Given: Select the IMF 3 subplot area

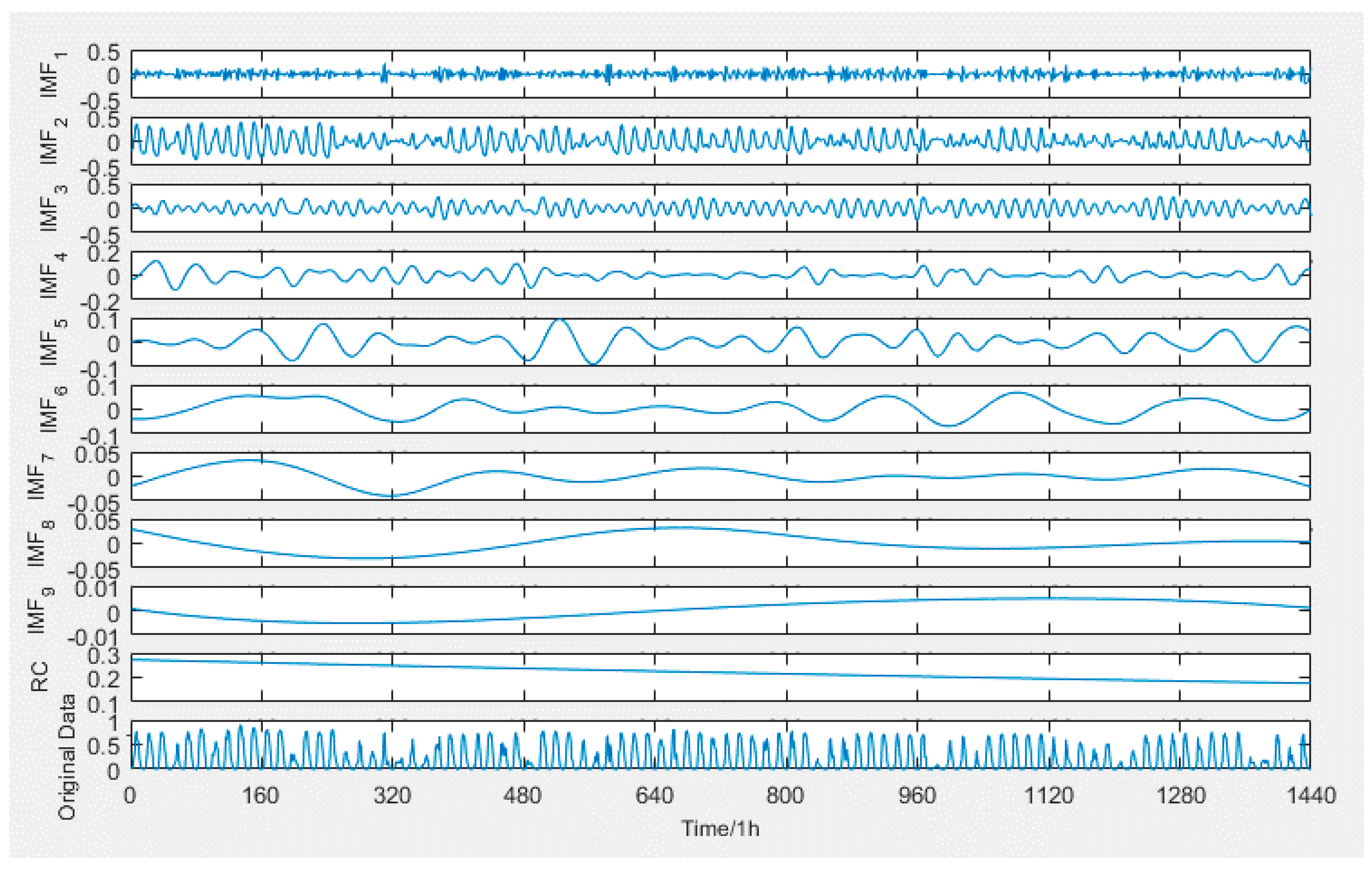Looking at the screenshot, I should tap(720, 208).
